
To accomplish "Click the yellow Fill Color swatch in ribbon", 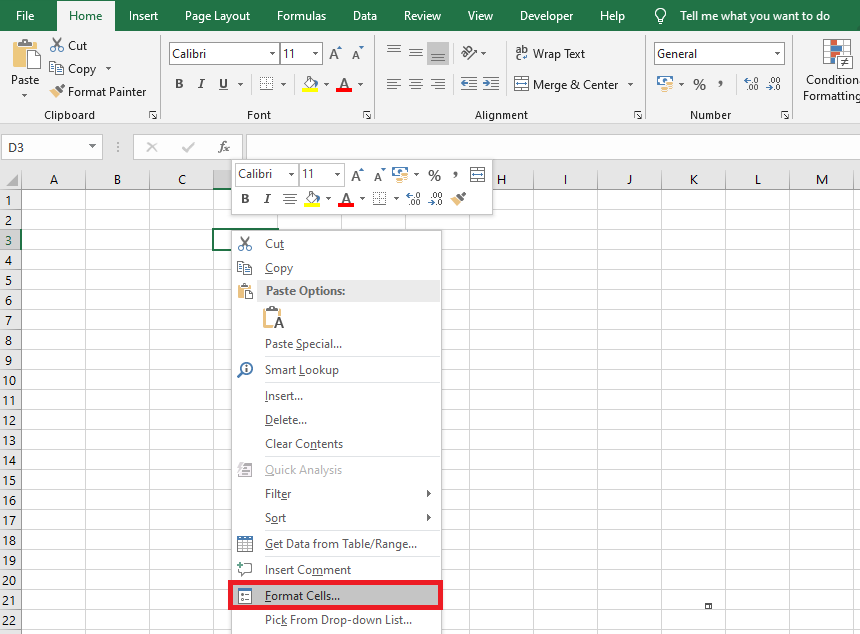I will pyautogui.click(x=310, y=85).
